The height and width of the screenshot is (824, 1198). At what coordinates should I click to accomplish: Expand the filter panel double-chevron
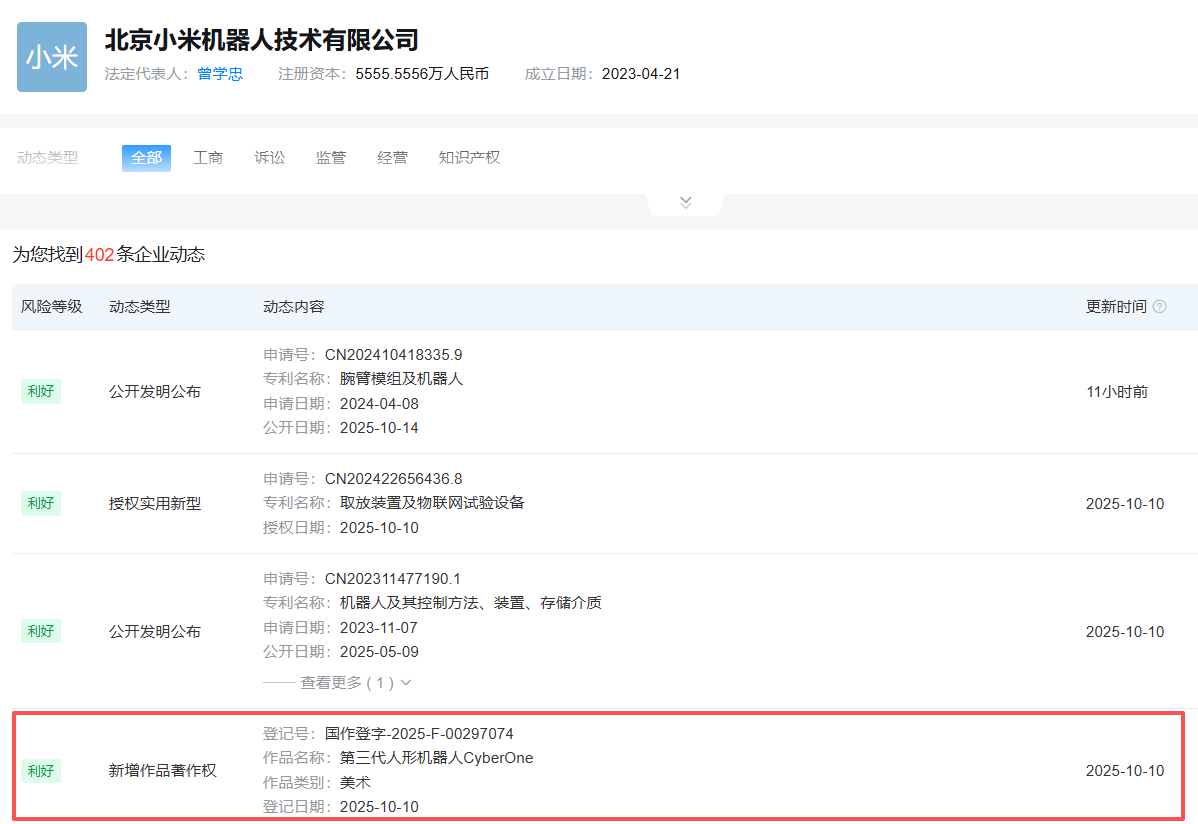[x=685, y=202]
